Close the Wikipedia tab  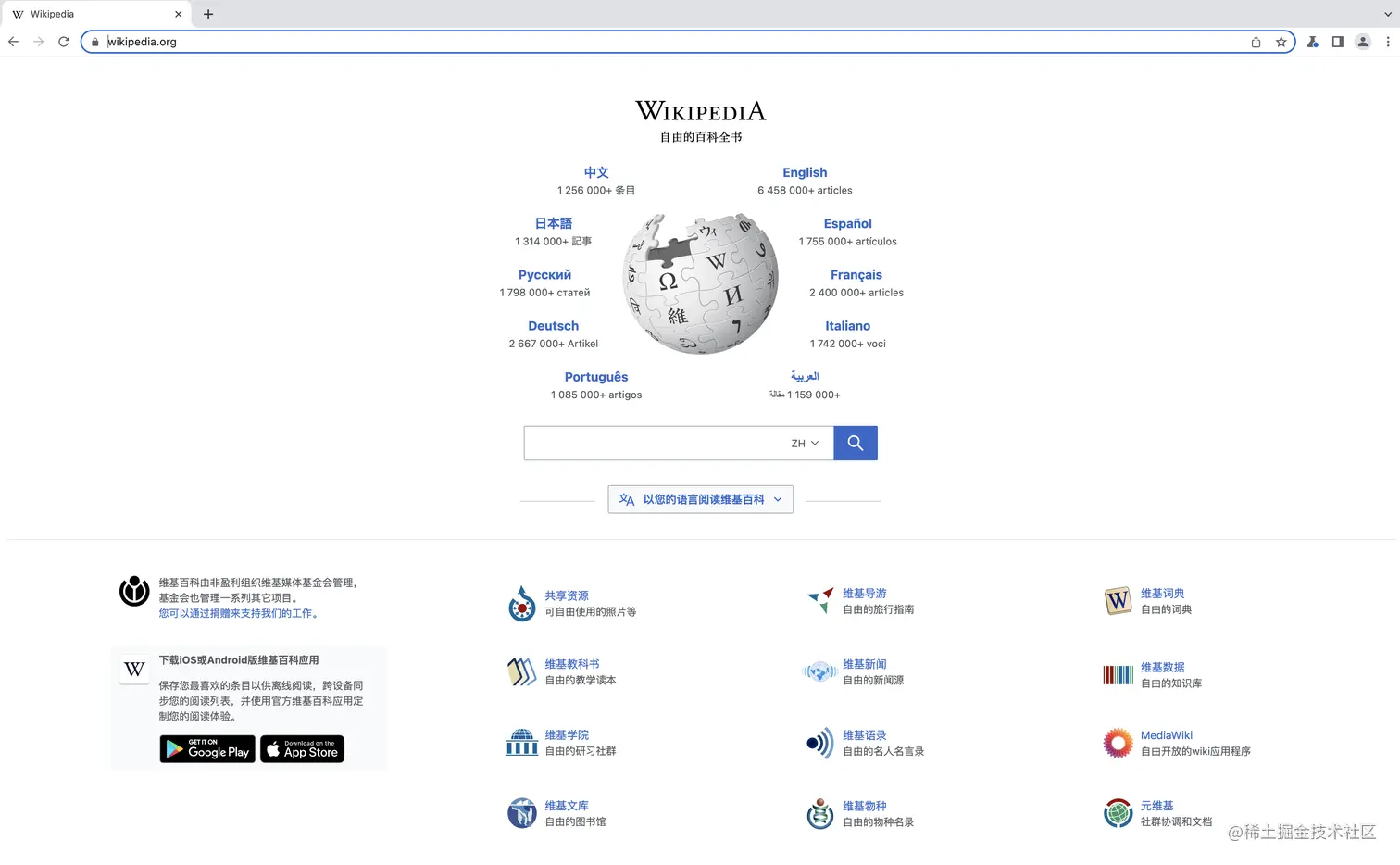pyautogui.click(x=178, y=14)
